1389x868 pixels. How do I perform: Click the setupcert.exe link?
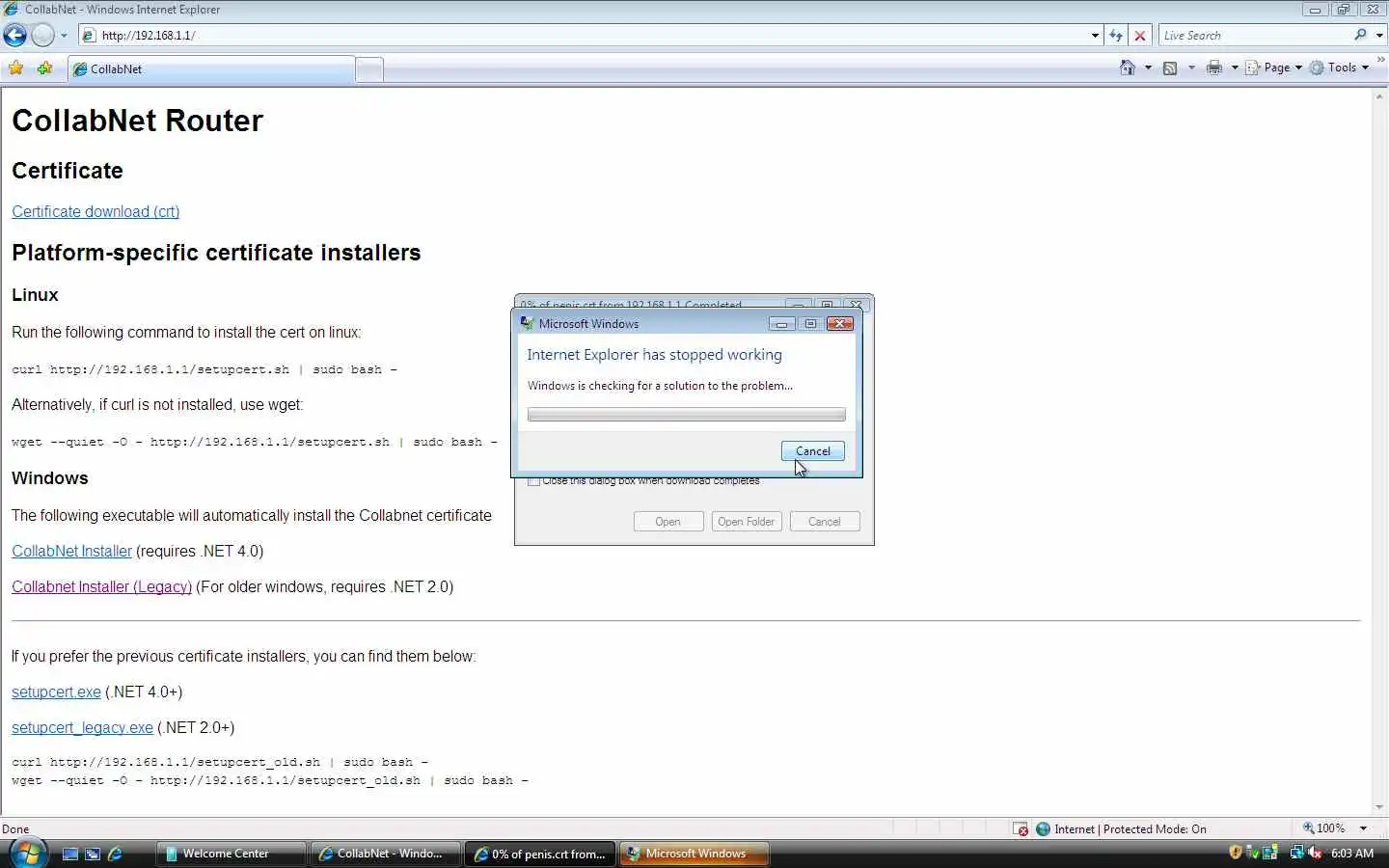pos(56,692)
